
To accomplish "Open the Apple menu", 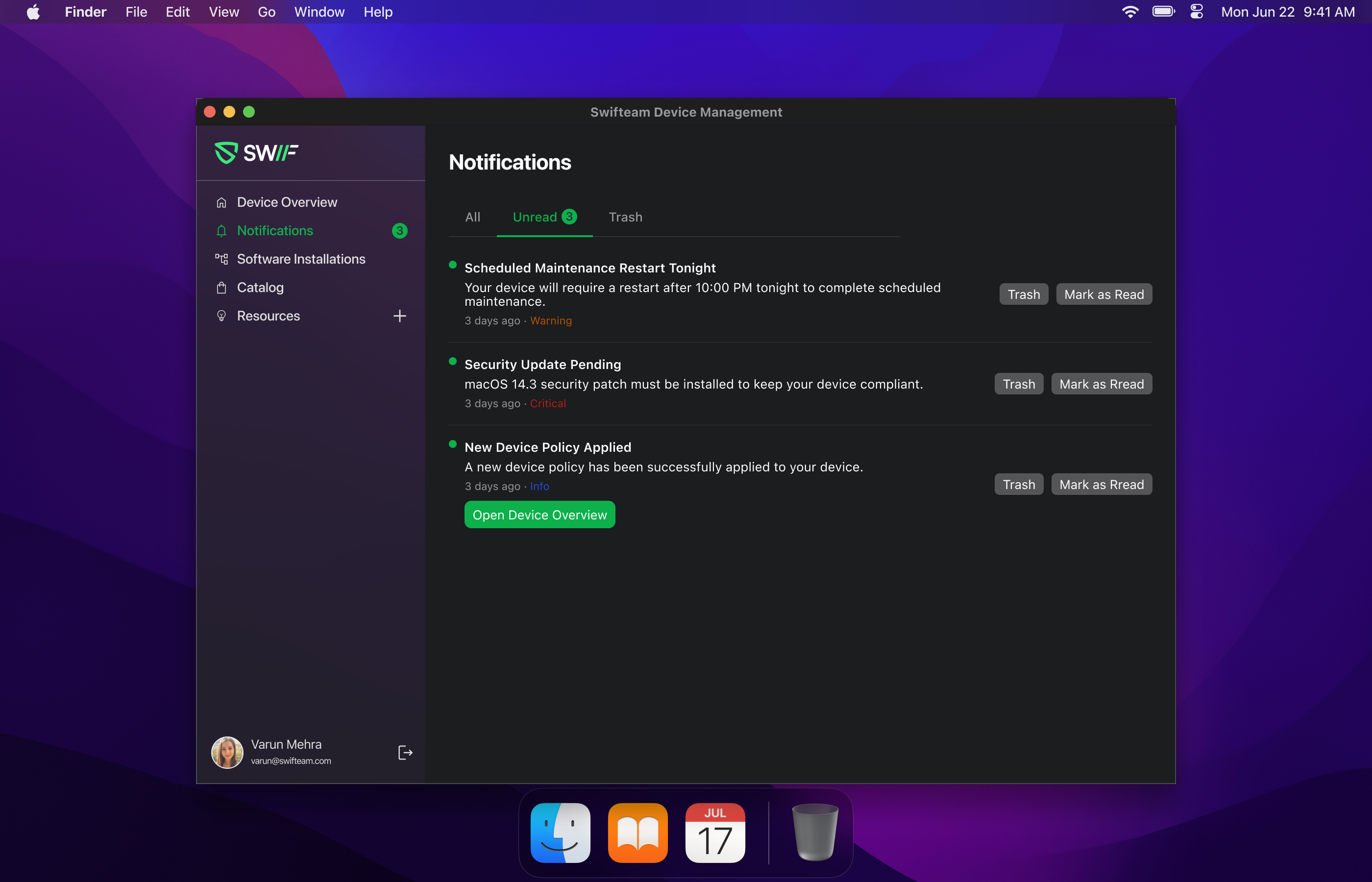I will (33, 12).
